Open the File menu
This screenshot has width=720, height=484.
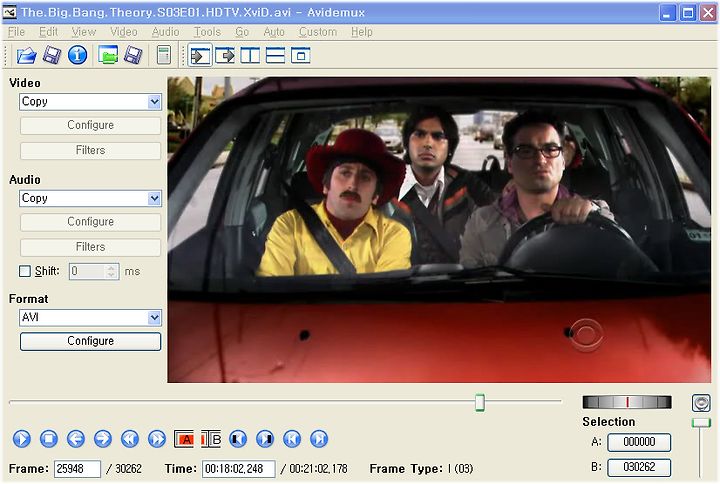(17, 32)
